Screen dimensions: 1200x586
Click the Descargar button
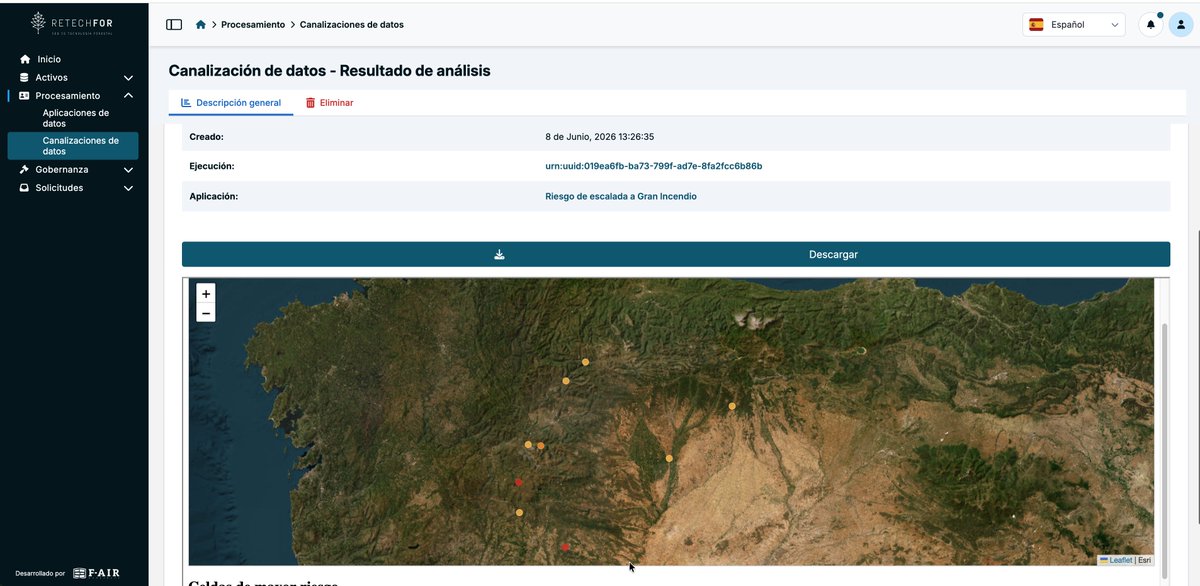click(676, 255)
